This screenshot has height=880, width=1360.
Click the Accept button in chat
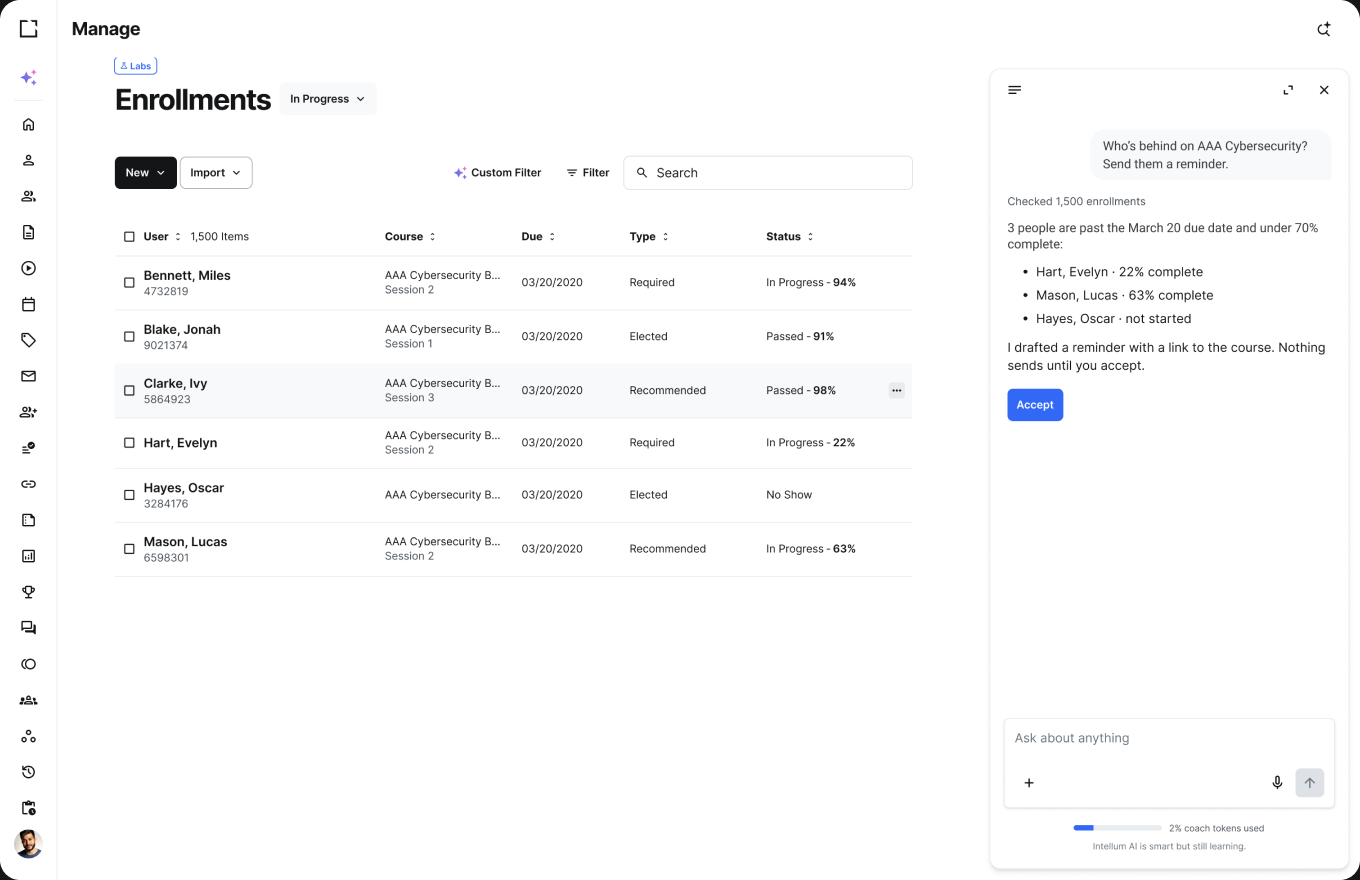point(1035,405)
